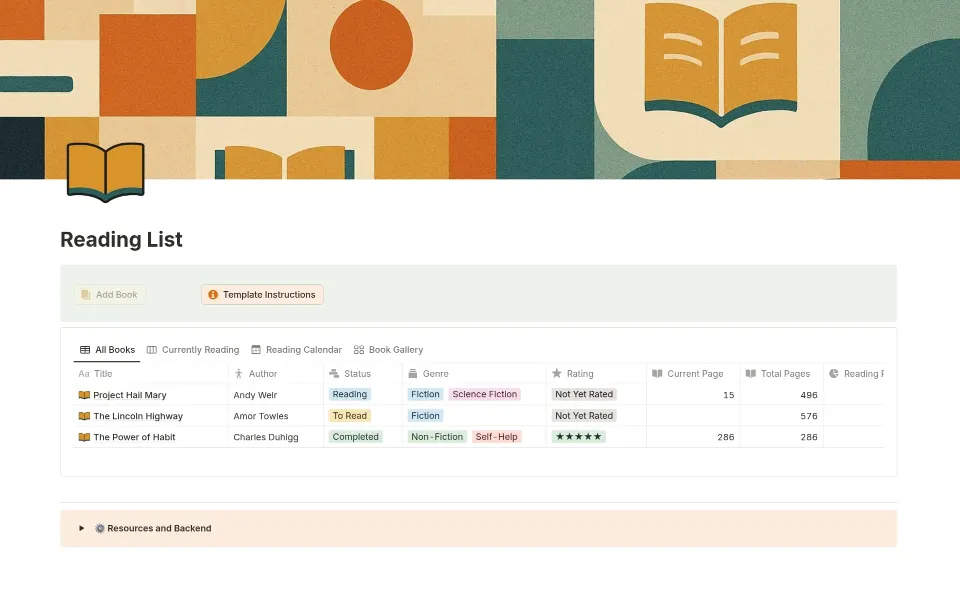Viewport: 960px width, 600px height.
Task: Click the Add Book button
Action: [x=110, y=294]
